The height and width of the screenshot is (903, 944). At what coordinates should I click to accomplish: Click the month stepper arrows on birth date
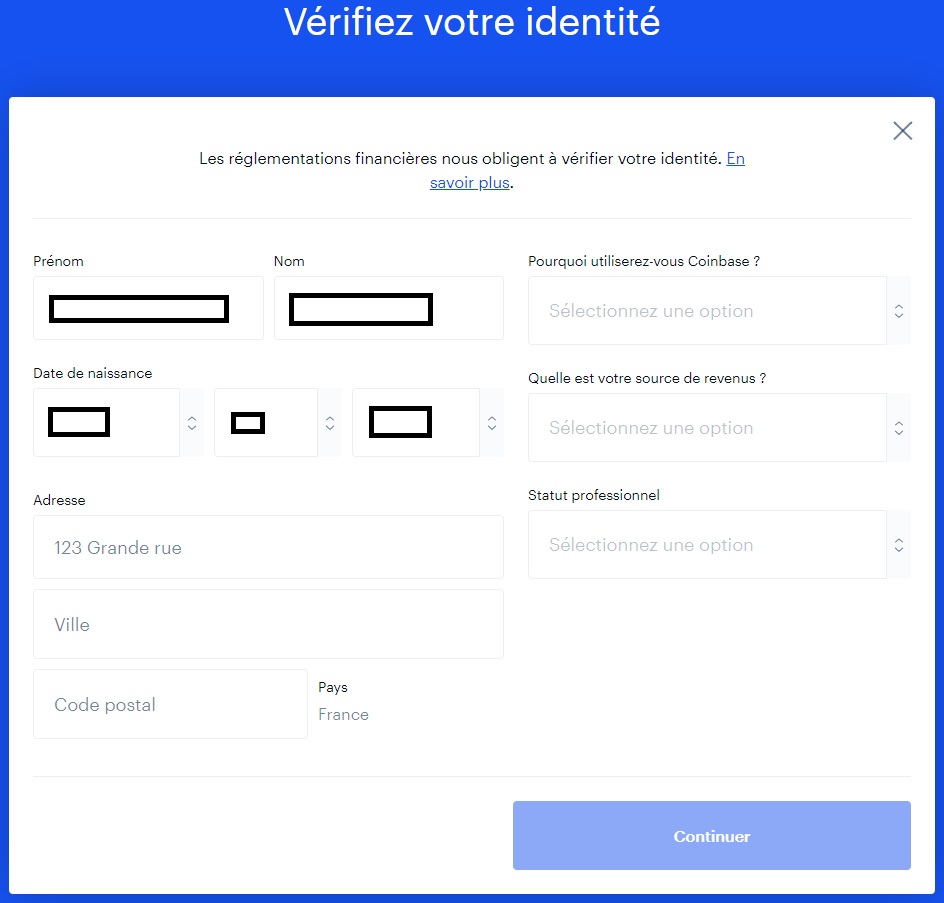pyautogui.click(x=329, y=422)
